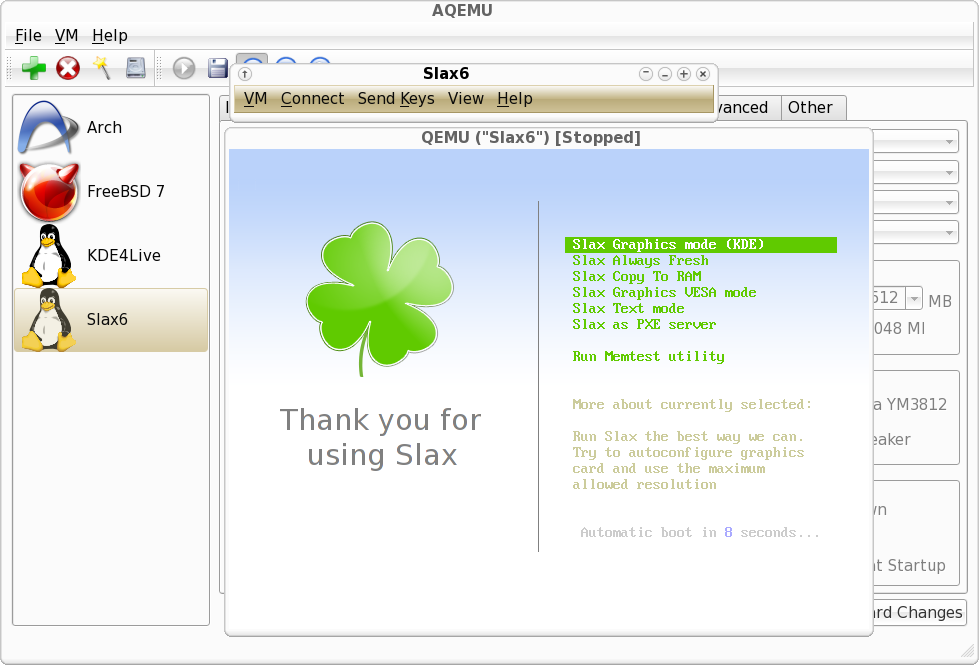The width and height of the screenshot is (979, 665).
Task: Select the FreeBSD 7 virtual machine
Action: click(111, 192)
